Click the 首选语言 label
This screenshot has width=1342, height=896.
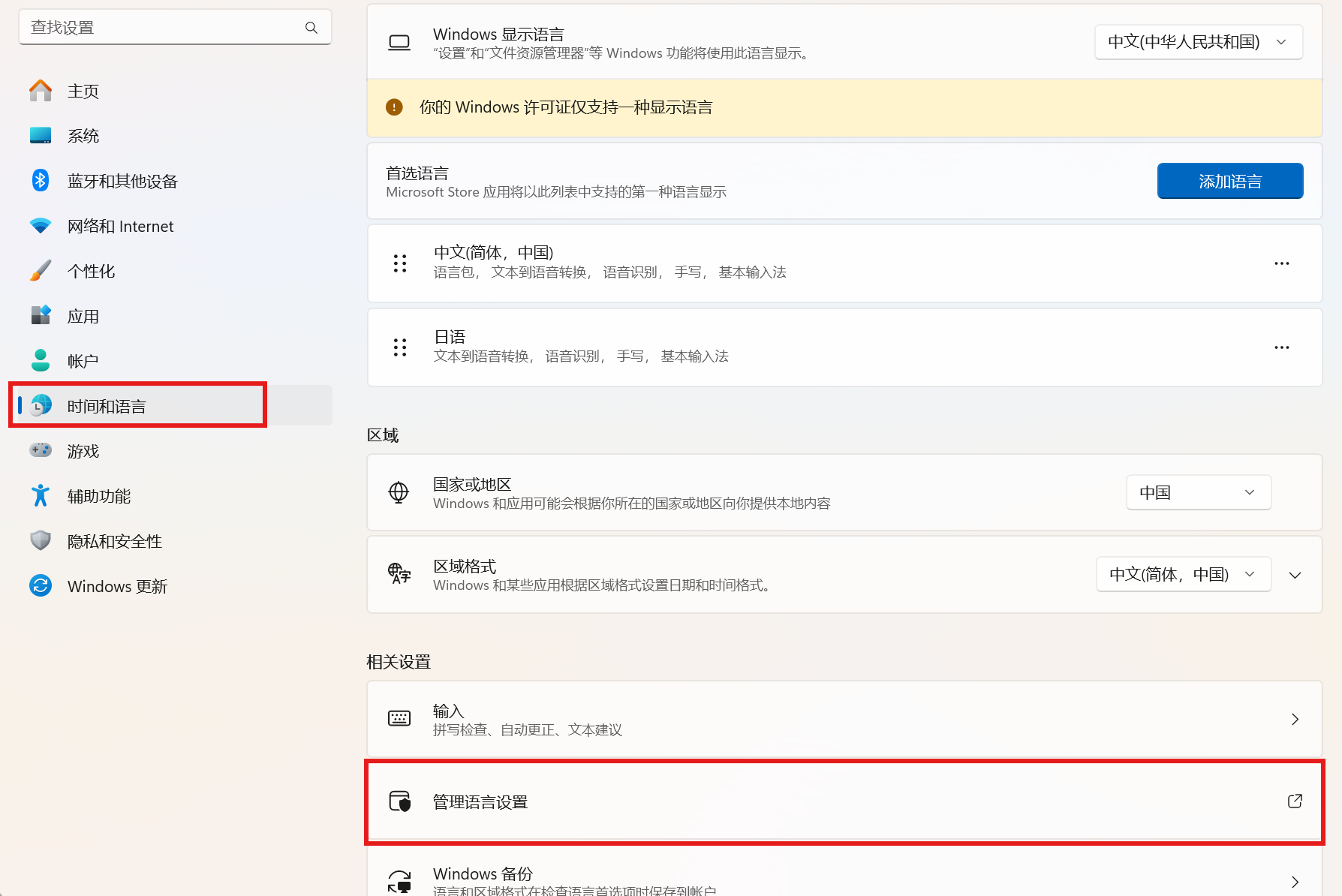[x=417, y=173]
